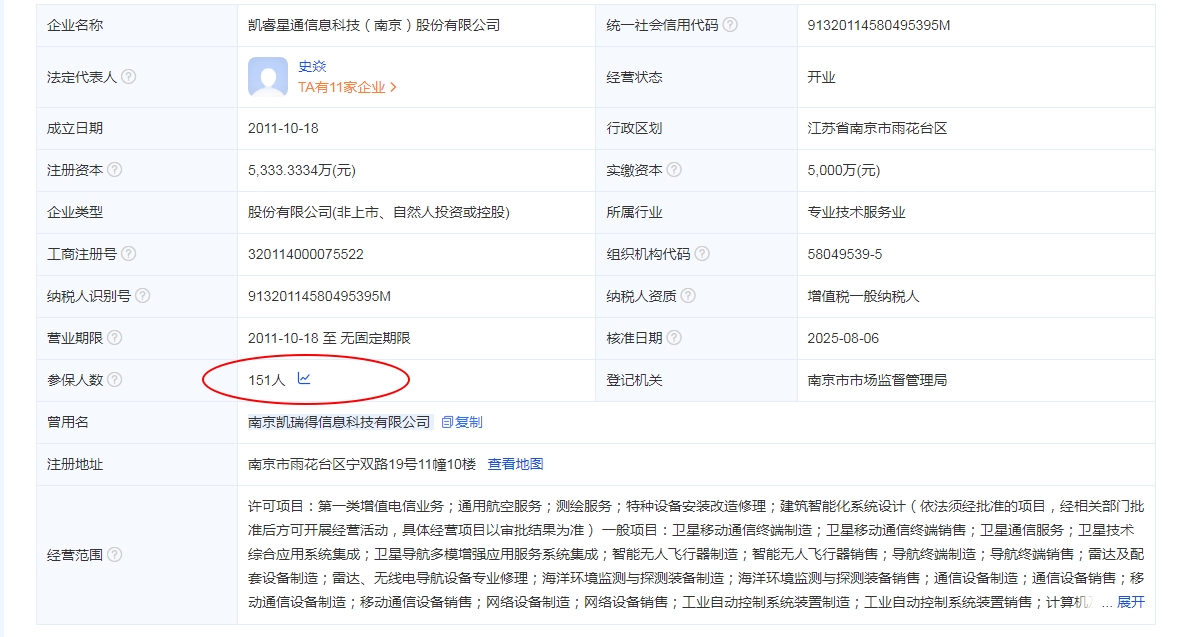Select operating status 开业
Image resolution: width=1184 pixels, height=637 pixels.
[x=822, y=77]
